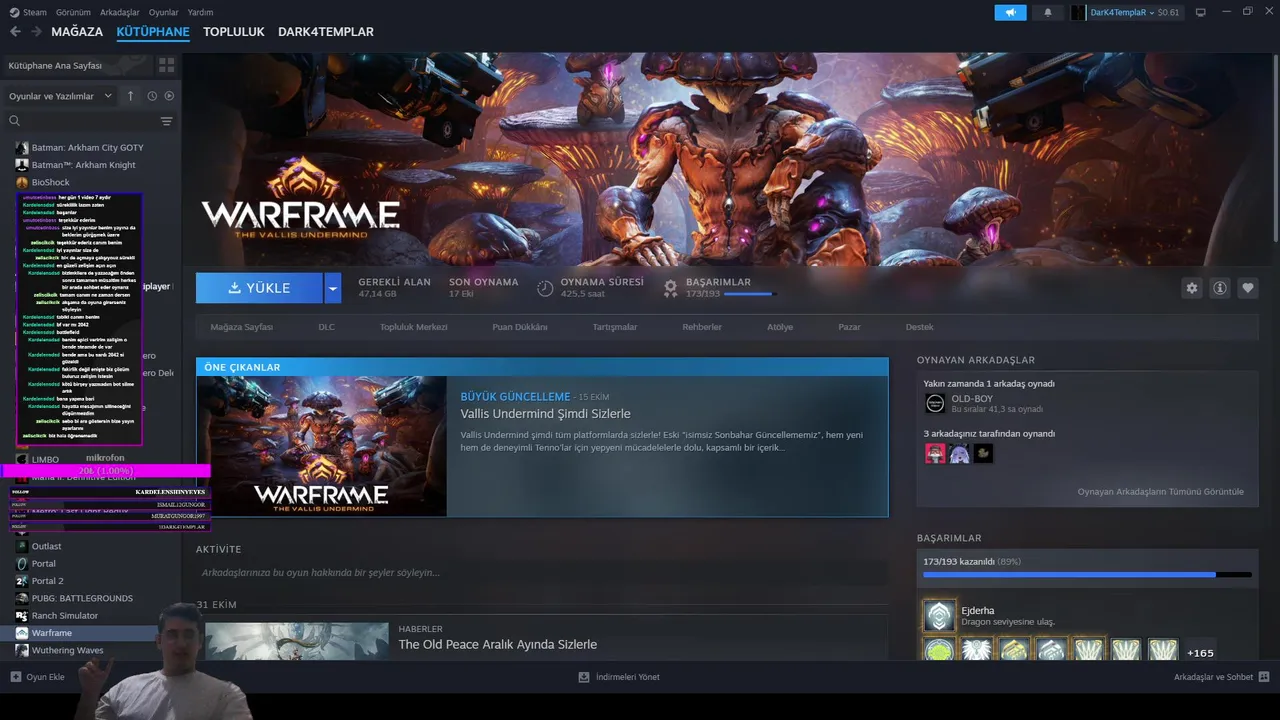Click Oynayan Arkadaşların Tümünü Görüntüle
The height and width of the screenshot is (720, 1280).
click(x=1160, y=492)
